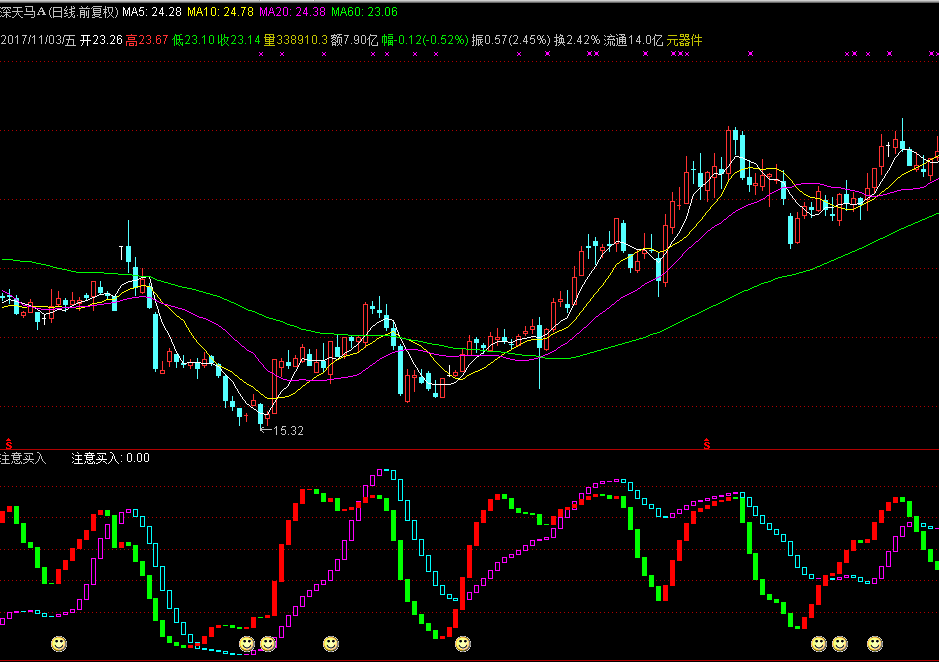Click the amplitude value 振0.57(2.45%)
939x662 pixels.
[x=511, y=40]
